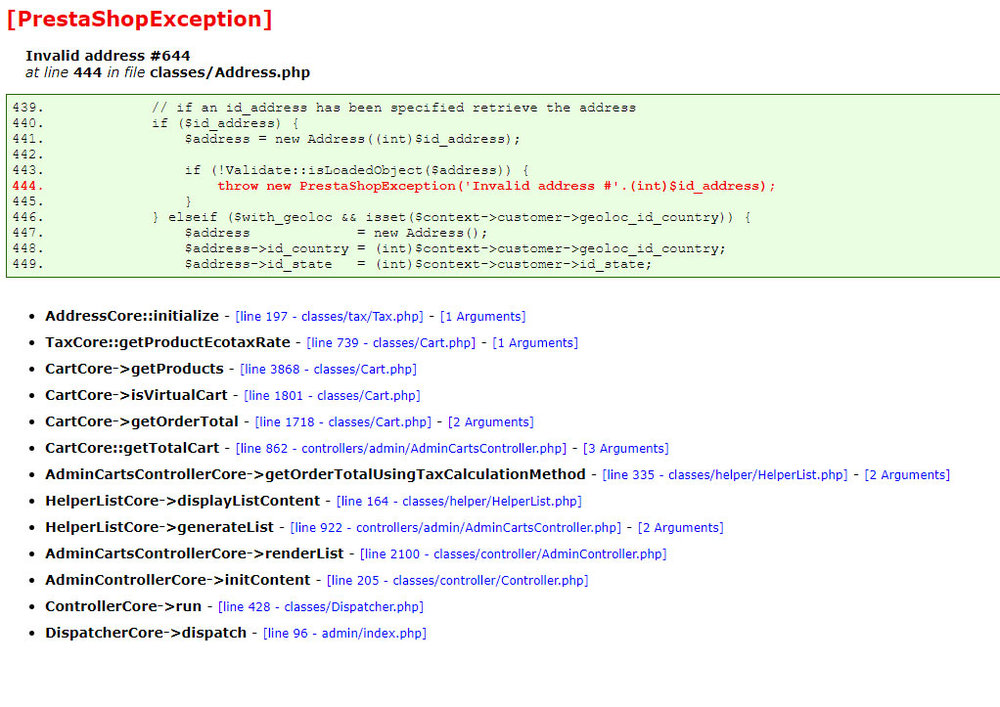Click the Invalid address #644 message
Viewport: 1000px width, 707px height.
pyautogui.click(x=108, y=56)
